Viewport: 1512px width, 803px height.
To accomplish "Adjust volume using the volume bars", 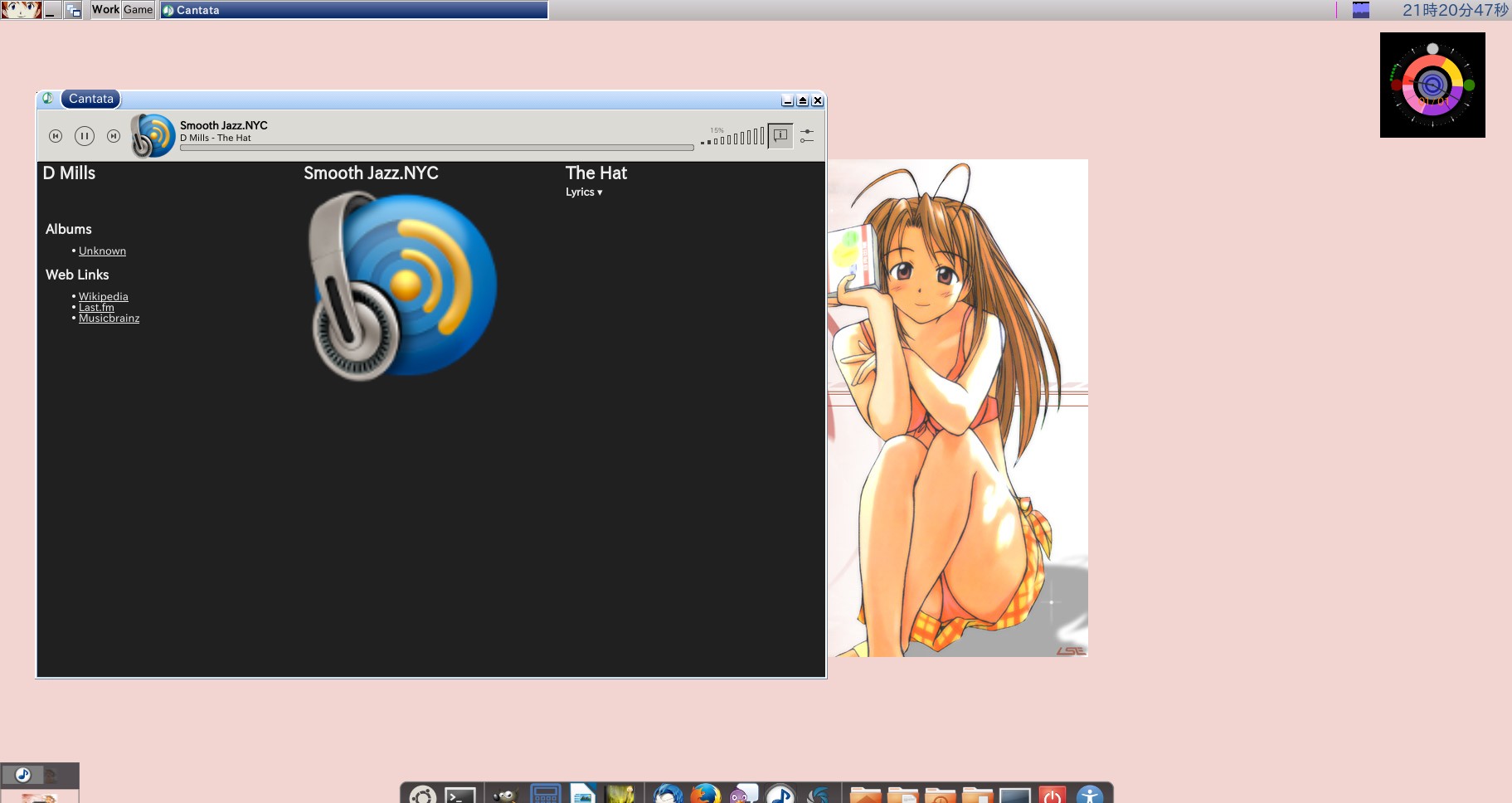I will (x=734, y=138).
